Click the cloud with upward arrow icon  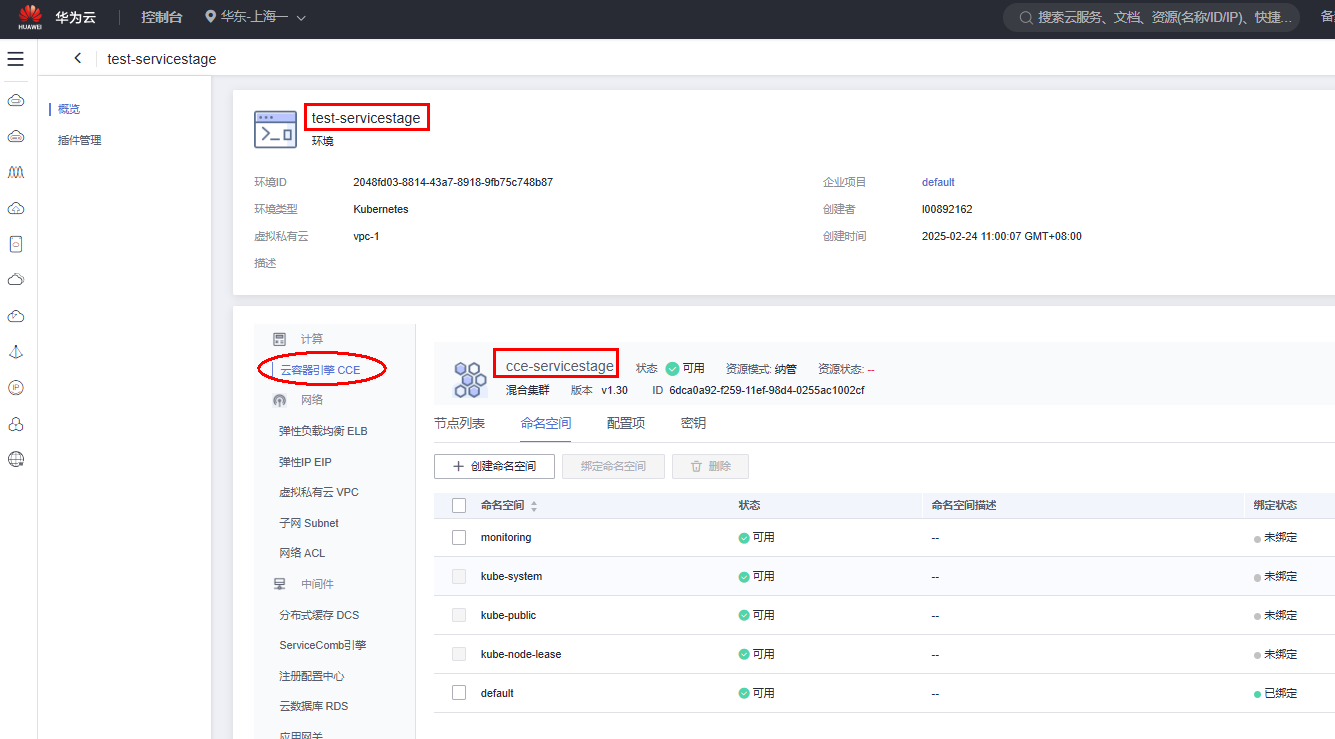pyautogui.click(x=15, y=208)
